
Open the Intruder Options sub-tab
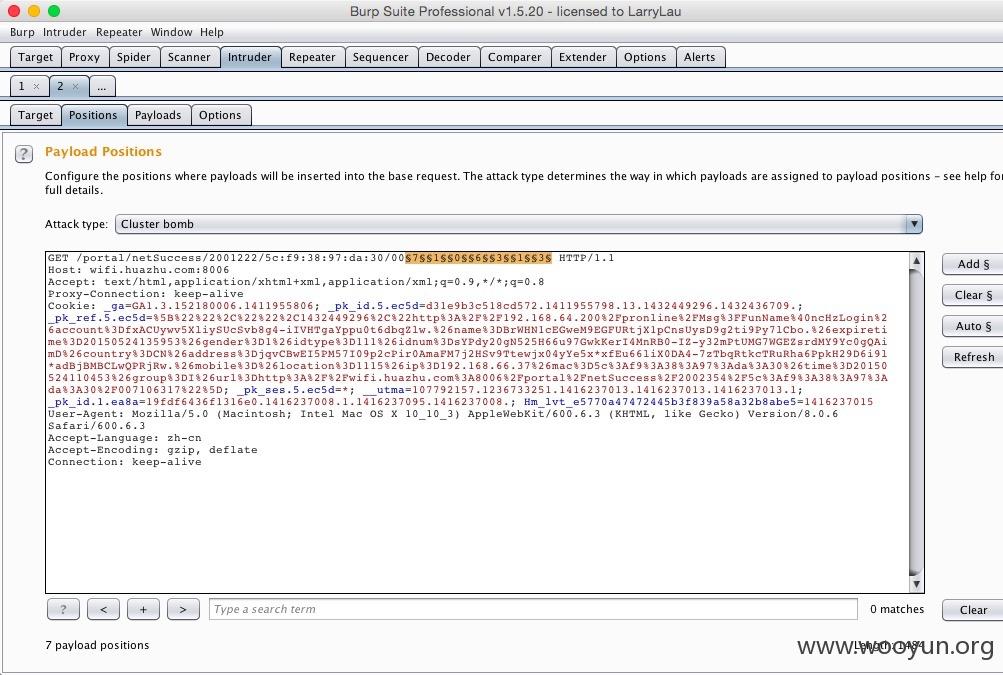point(220,115)
